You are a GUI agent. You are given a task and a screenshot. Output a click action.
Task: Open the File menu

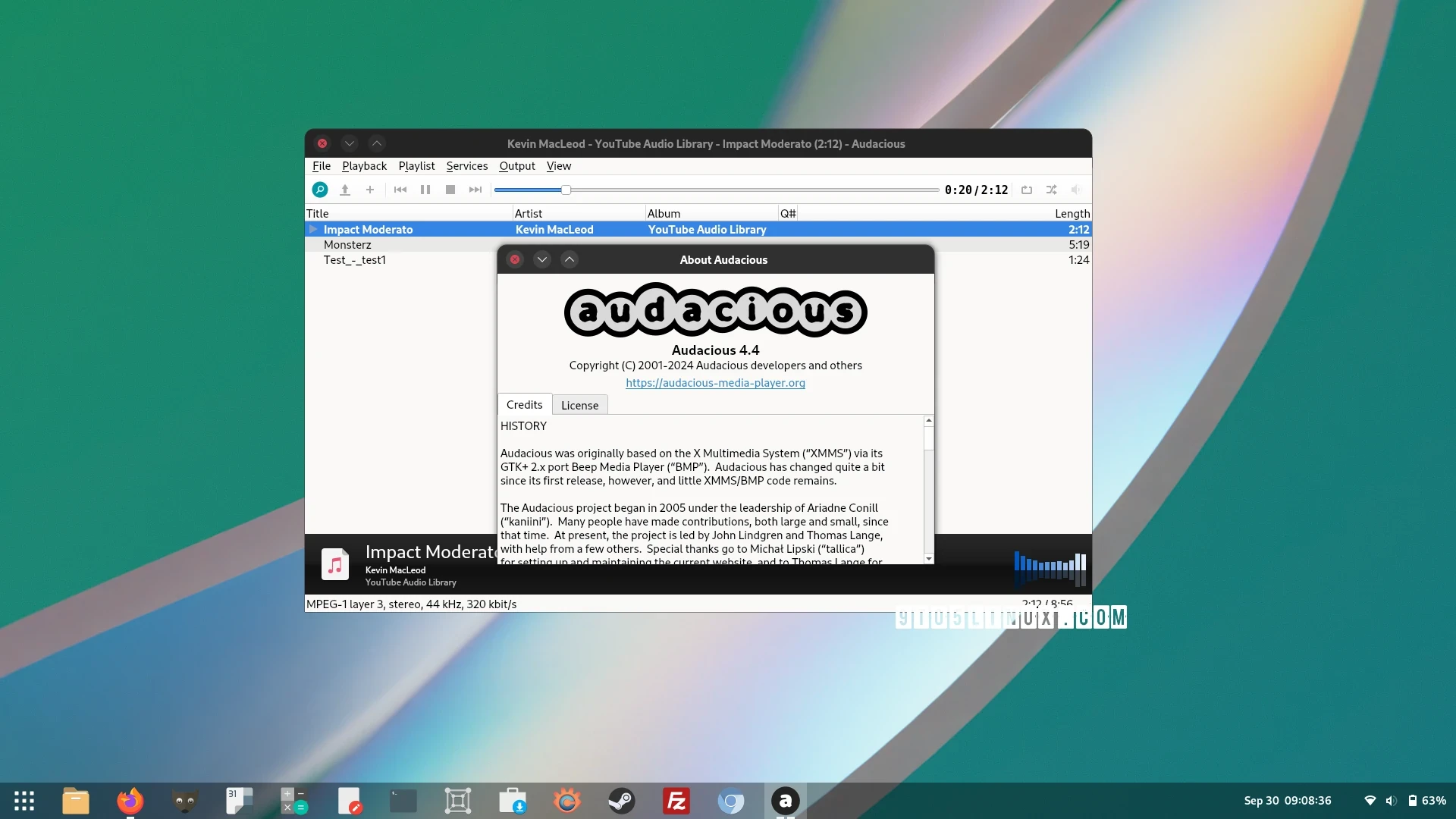pyautogui.click(x=322, y=166)
